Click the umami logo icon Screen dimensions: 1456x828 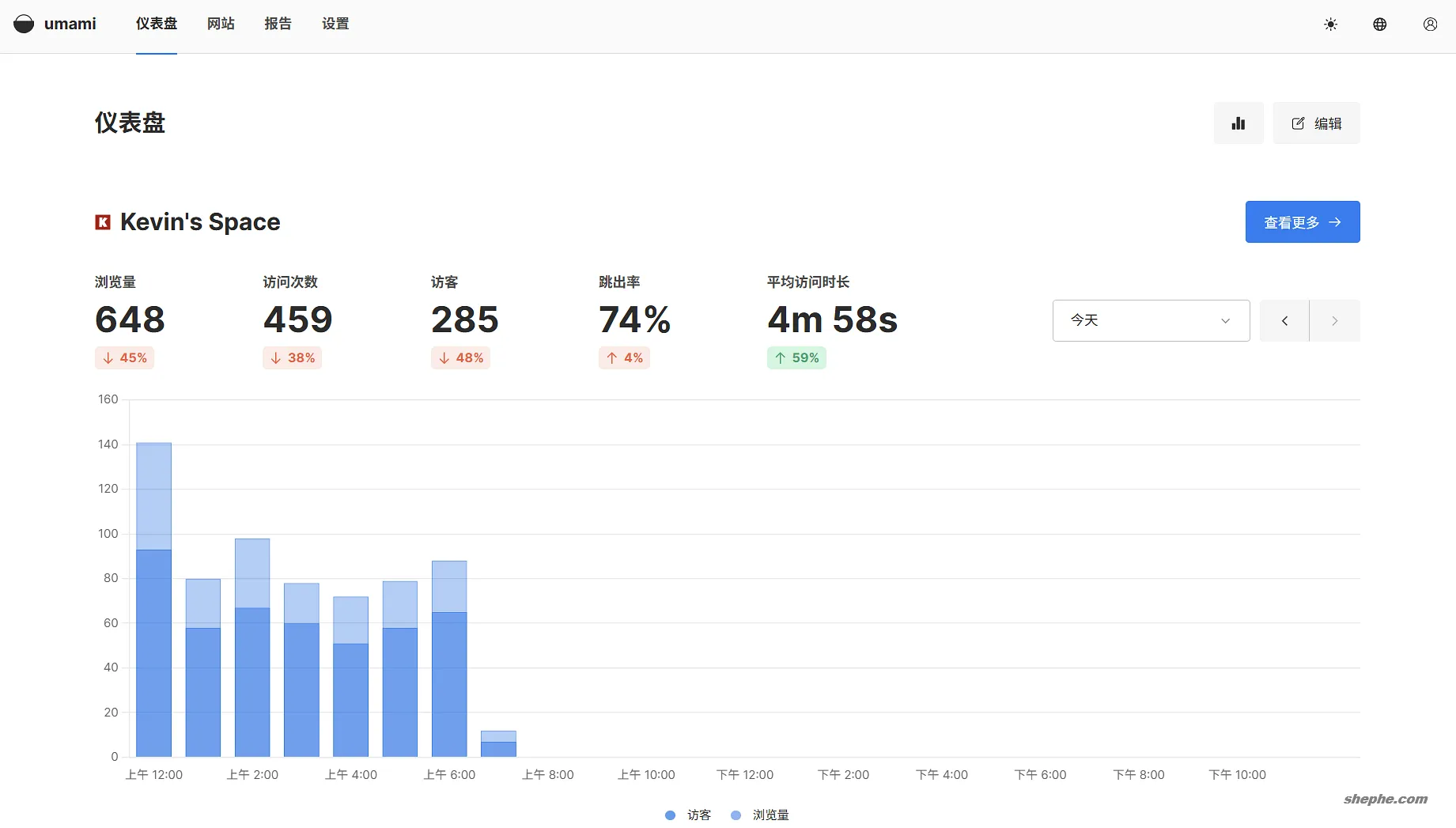click(24, 24)
